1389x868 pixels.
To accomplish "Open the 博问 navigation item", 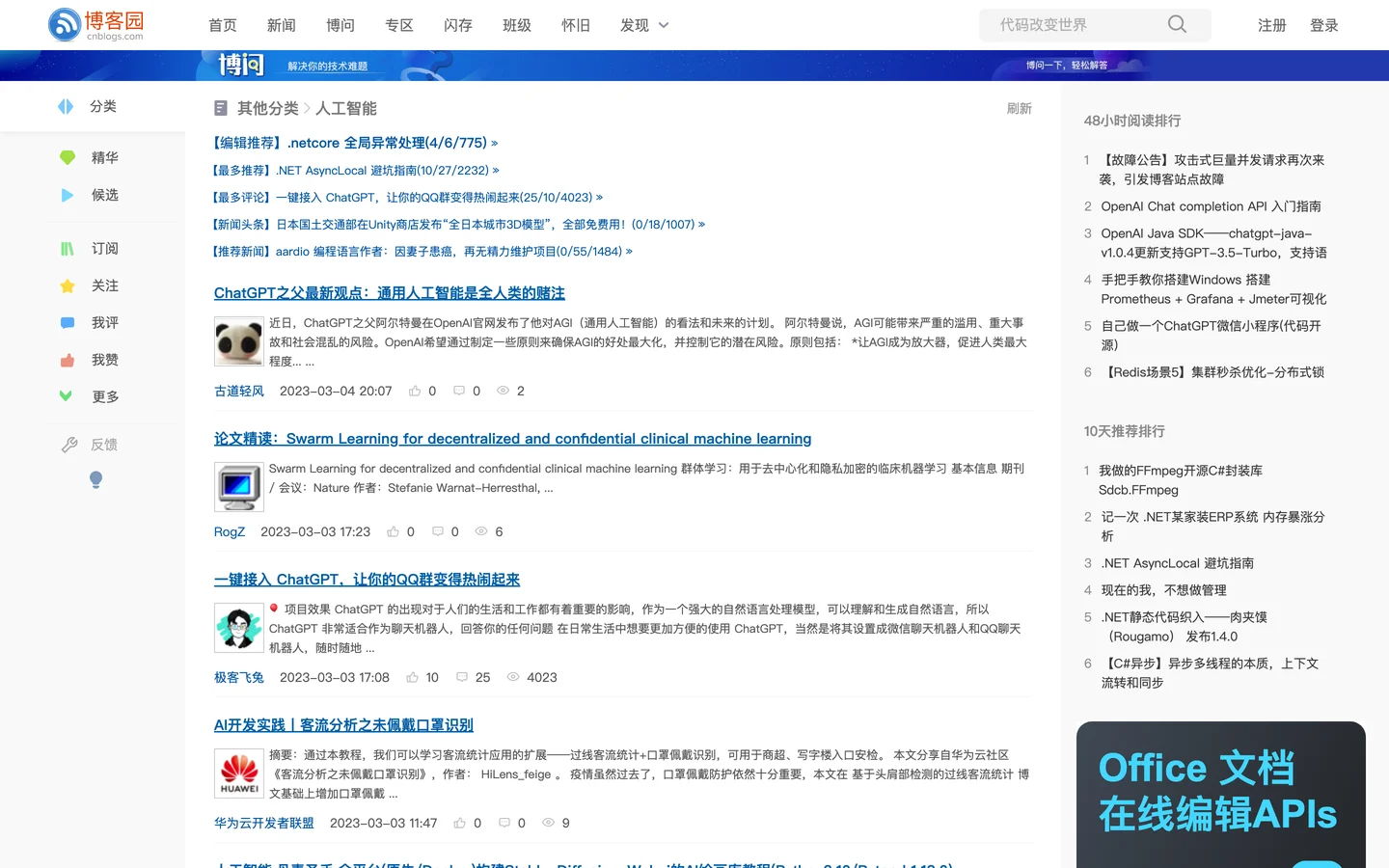I will tap(340, 25).
